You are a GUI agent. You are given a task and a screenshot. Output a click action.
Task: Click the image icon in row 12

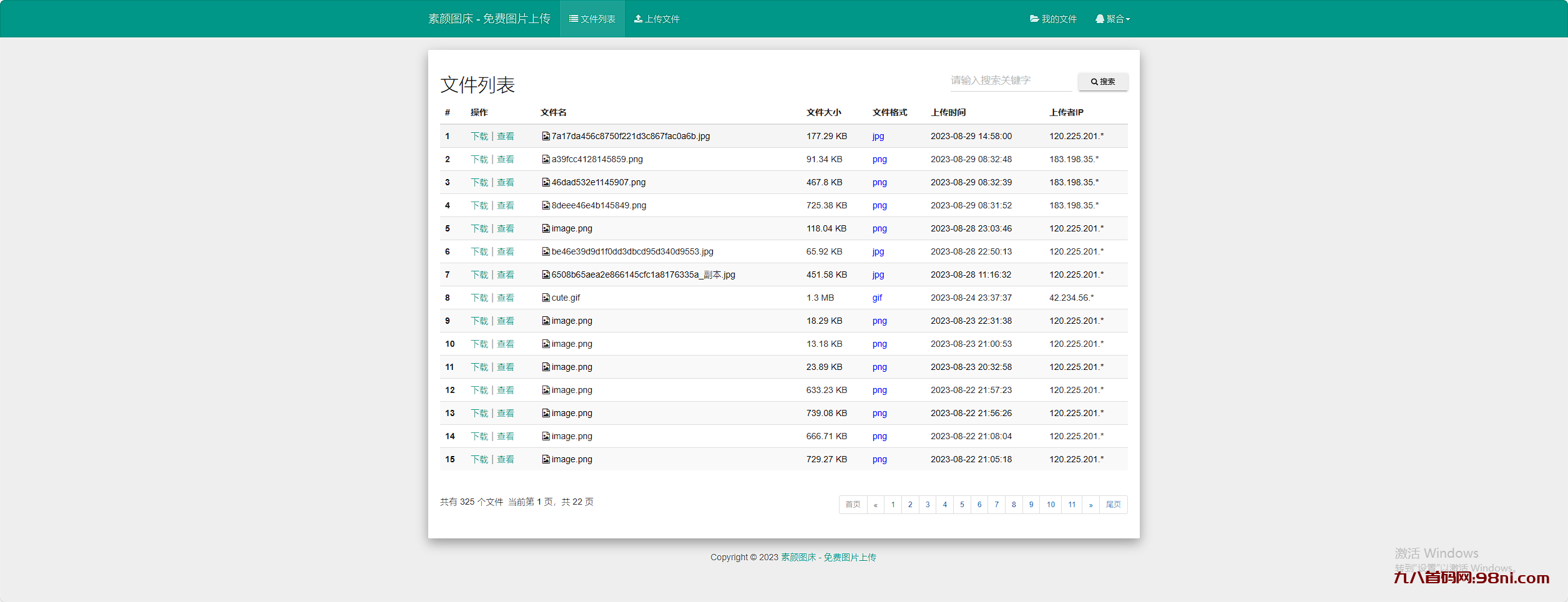pyautogui.click(x=546, y=390)
